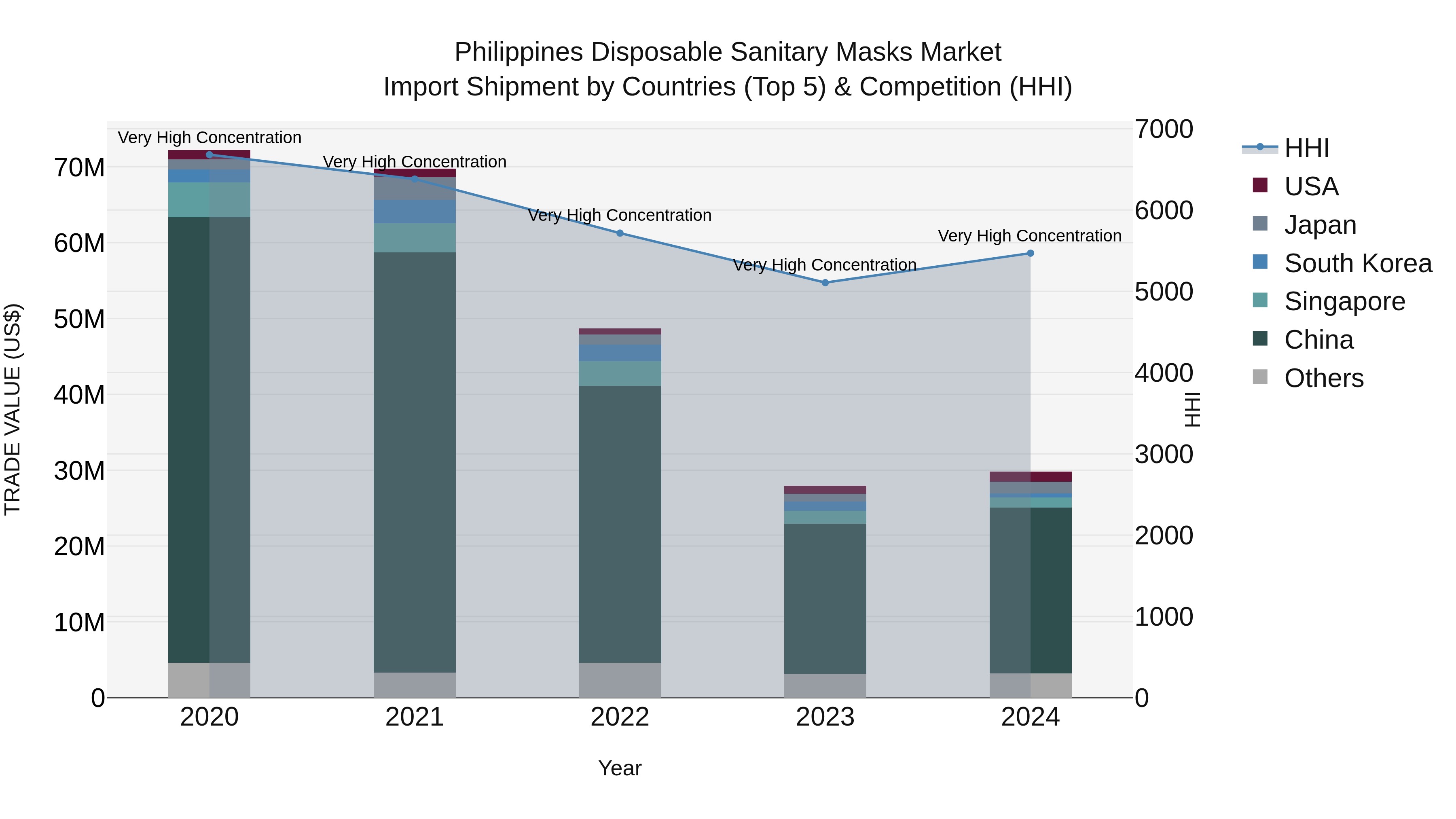Click the USA segment of the 2020 bar
Image resolution: width=1456 pixels, height=819 pixels.
(210, 155)
